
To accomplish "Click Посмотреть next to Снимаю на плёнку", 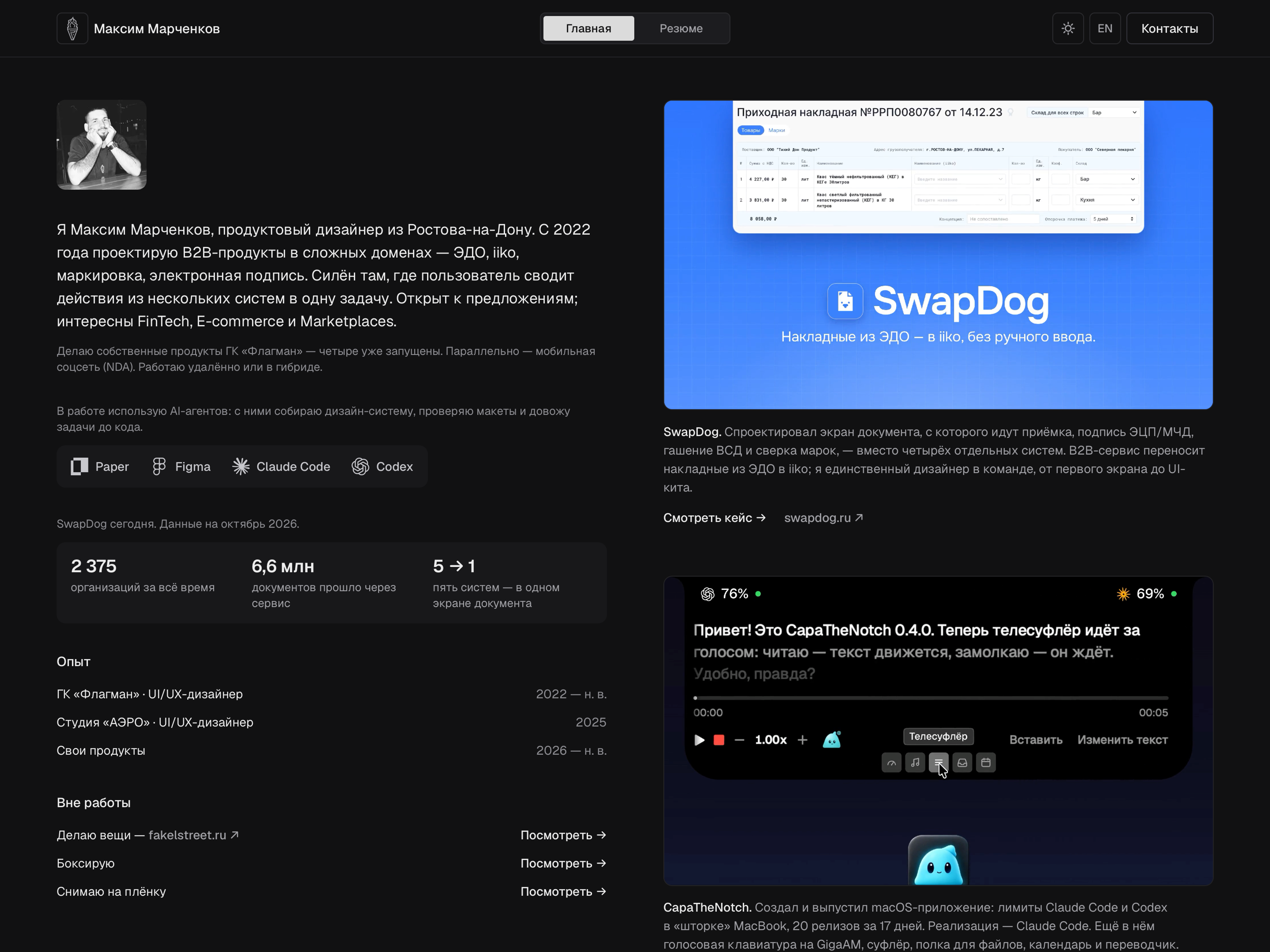I will 563,891.
